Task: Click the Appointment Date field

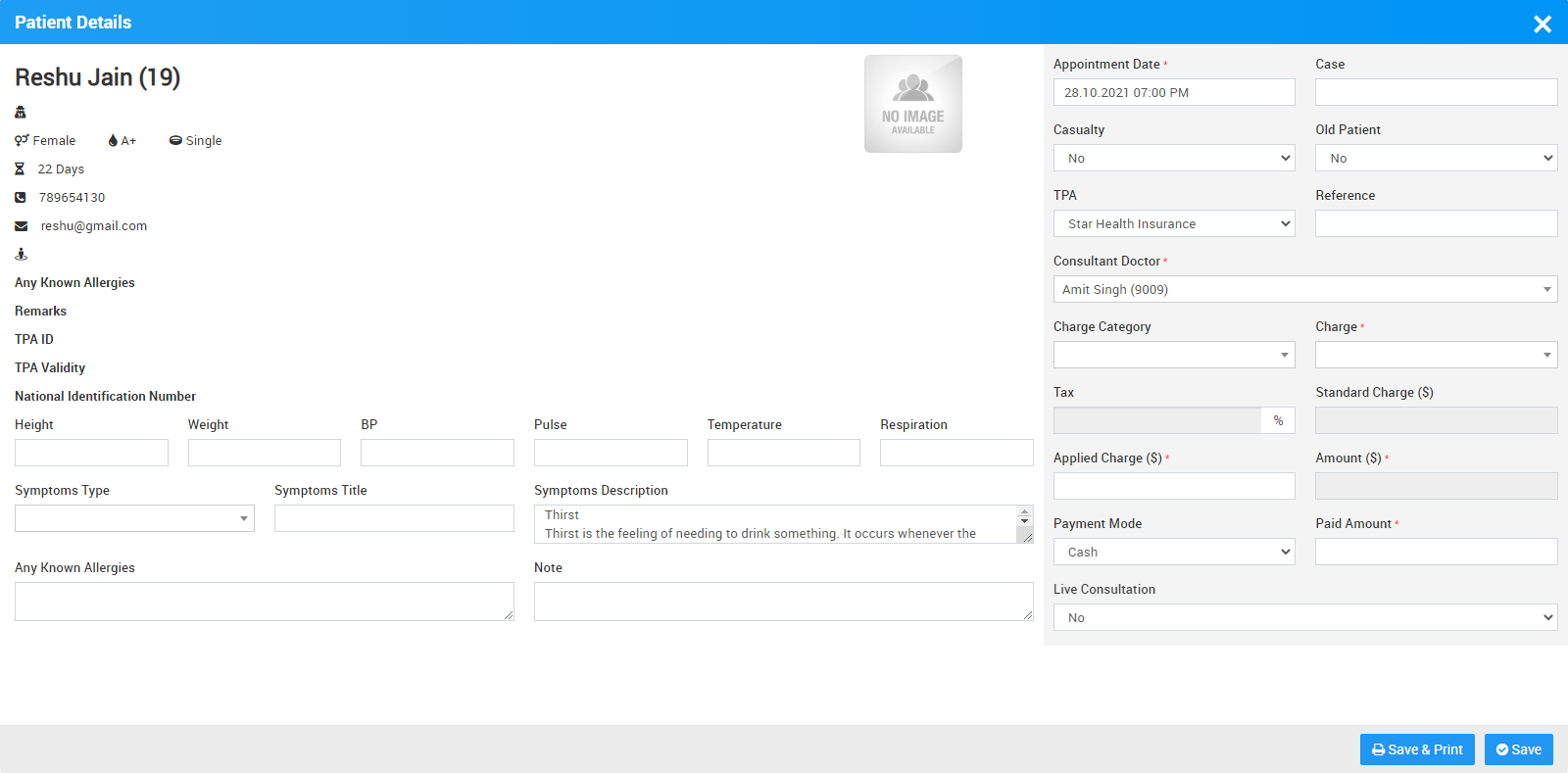Action: coord(1173,92)
